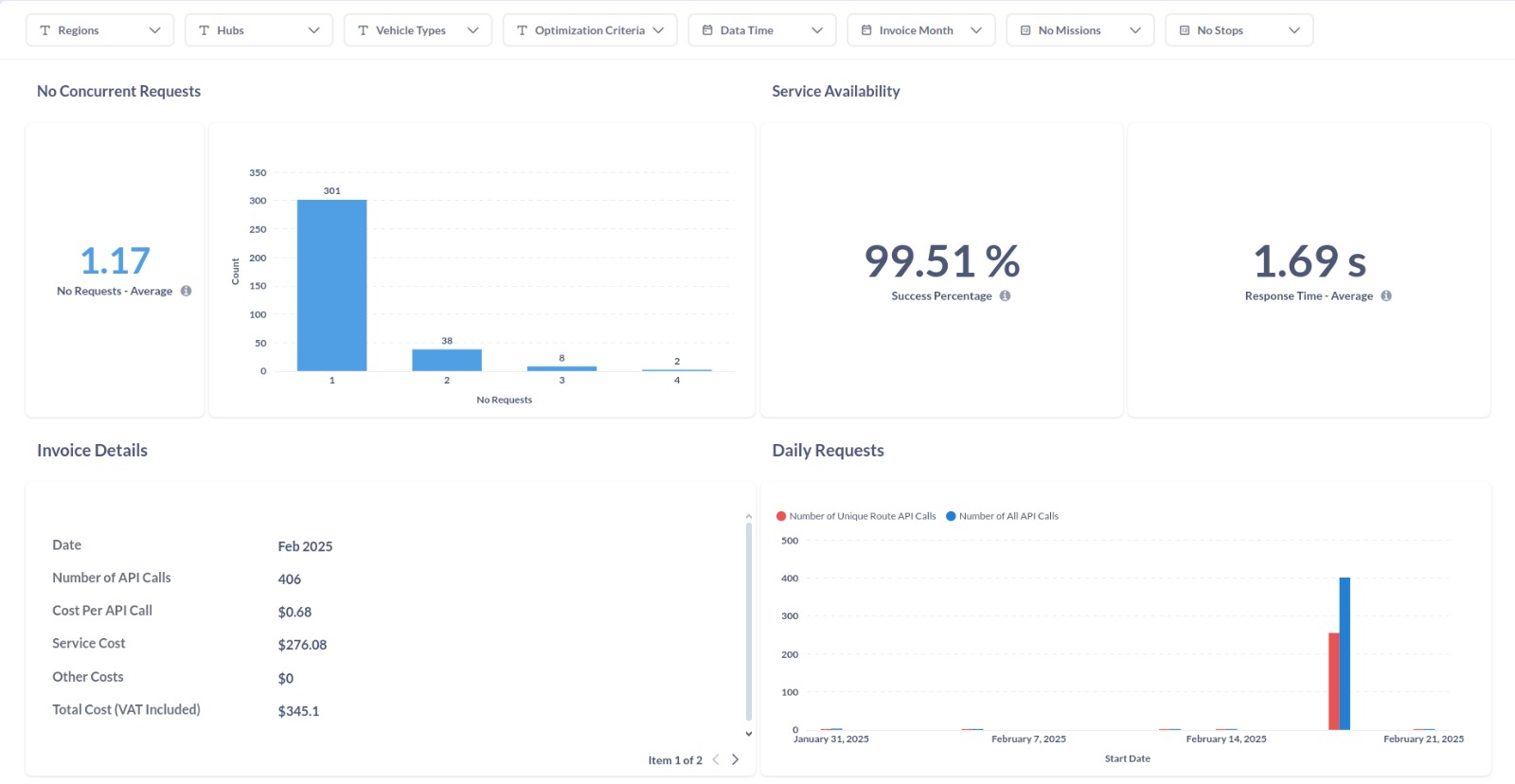Click the Regions text-type icon
Screen dimensions: 1515x784
click(45, 30)
